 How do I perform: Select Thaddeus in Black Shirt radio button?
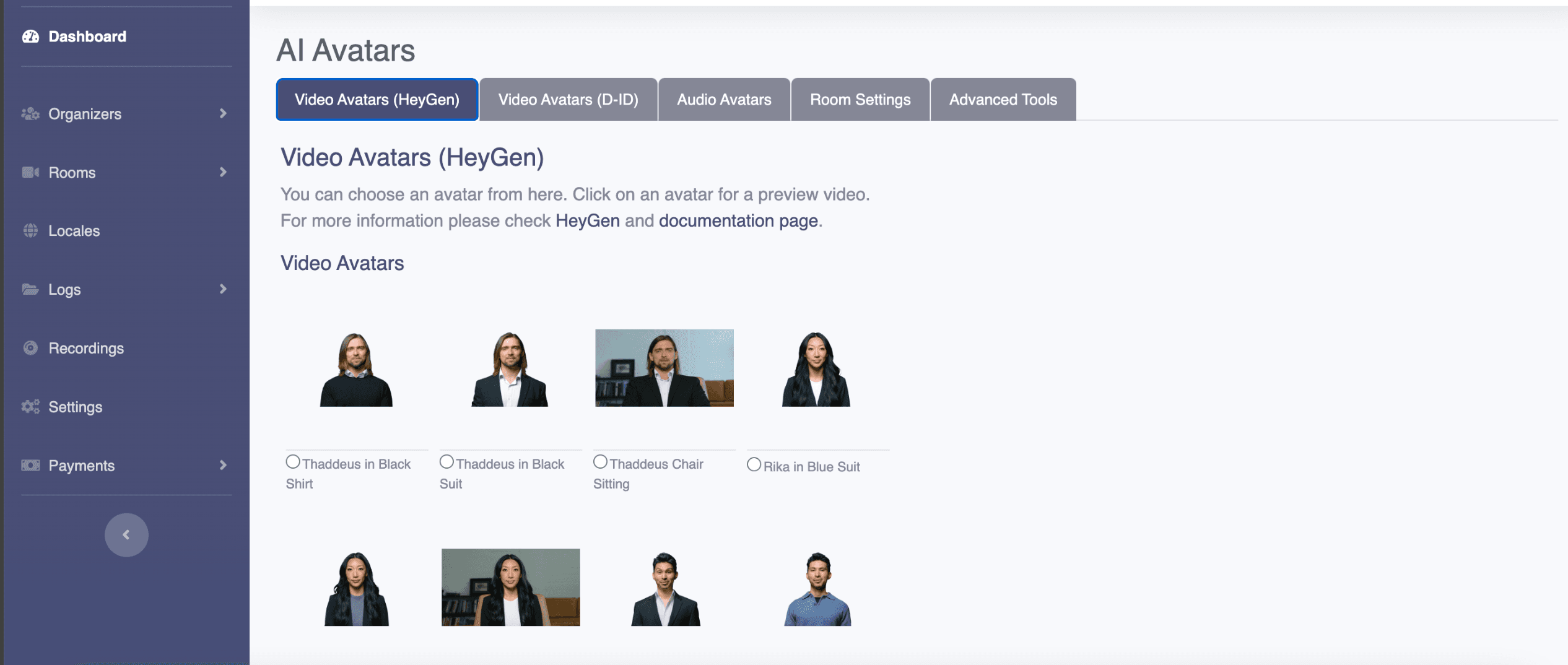(293, 462)
